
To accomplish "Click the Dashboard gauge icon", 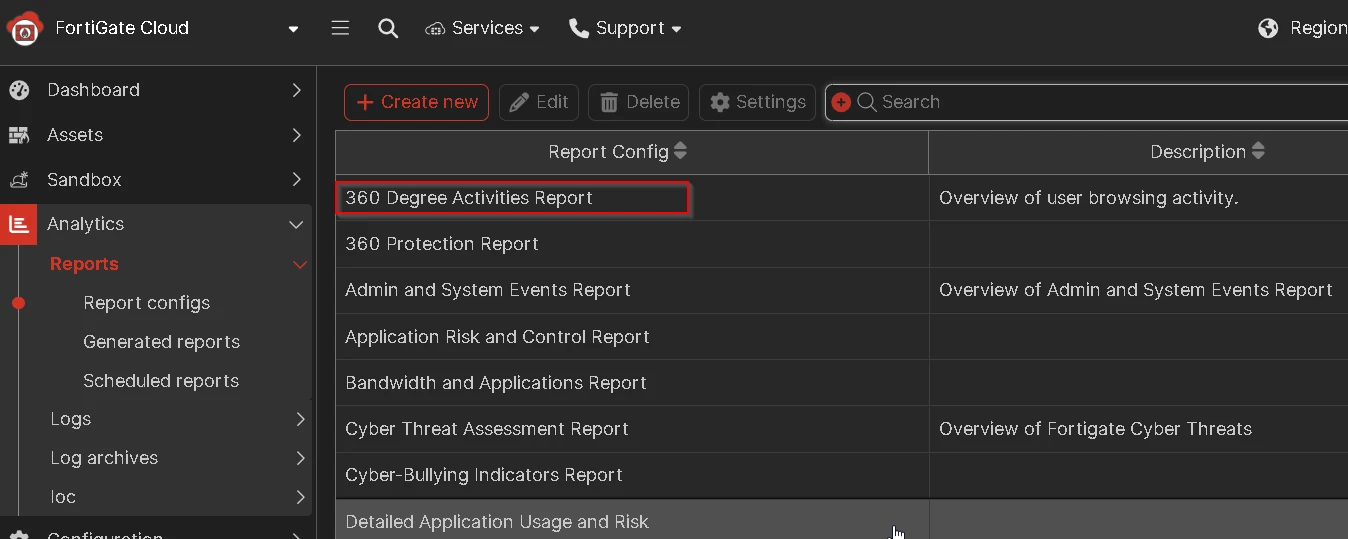I will click(19, 90).
